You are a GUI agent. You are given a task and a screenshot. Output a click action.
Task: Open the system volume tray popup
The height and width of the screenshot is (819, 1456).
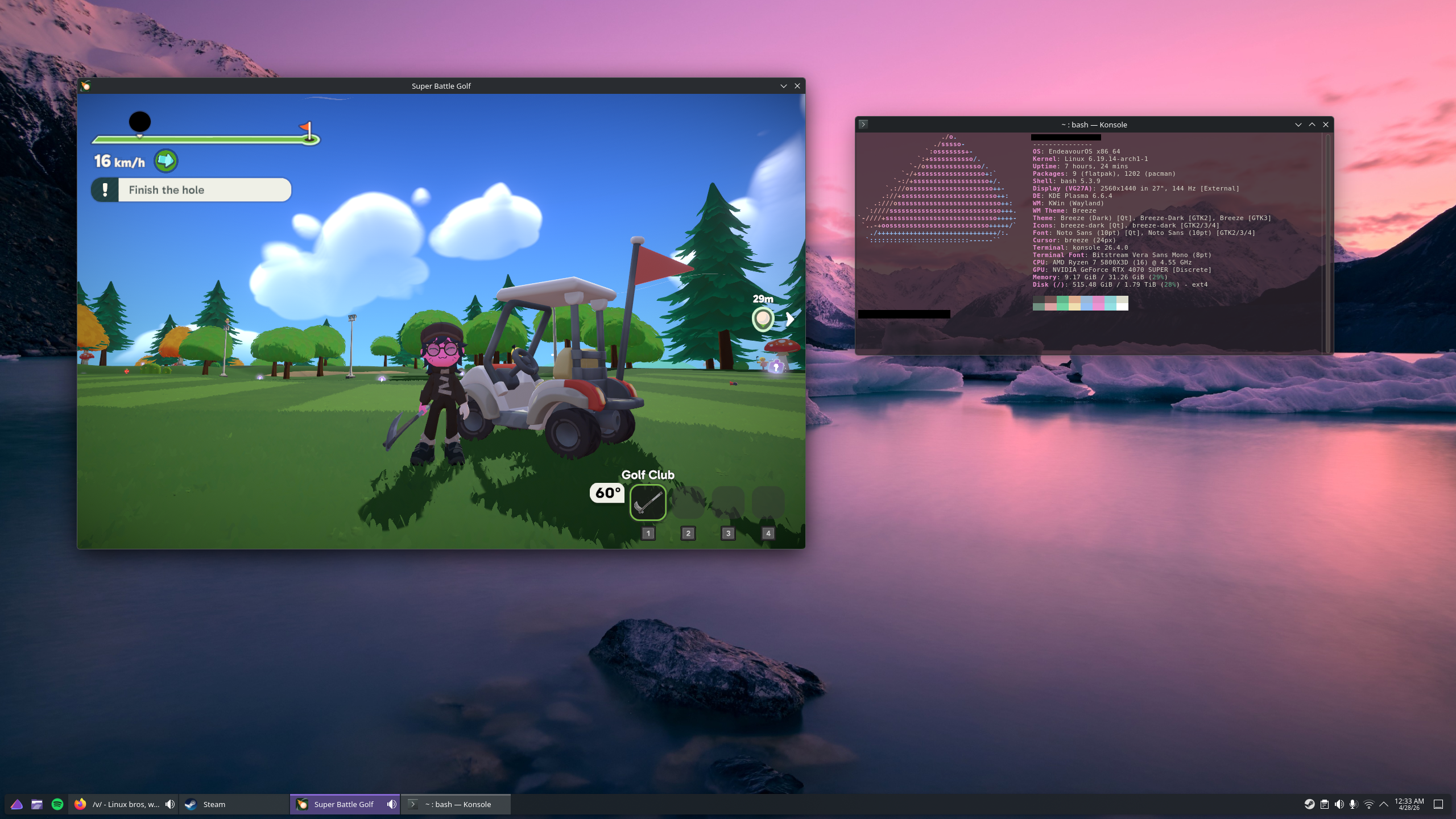[1339, 804]
